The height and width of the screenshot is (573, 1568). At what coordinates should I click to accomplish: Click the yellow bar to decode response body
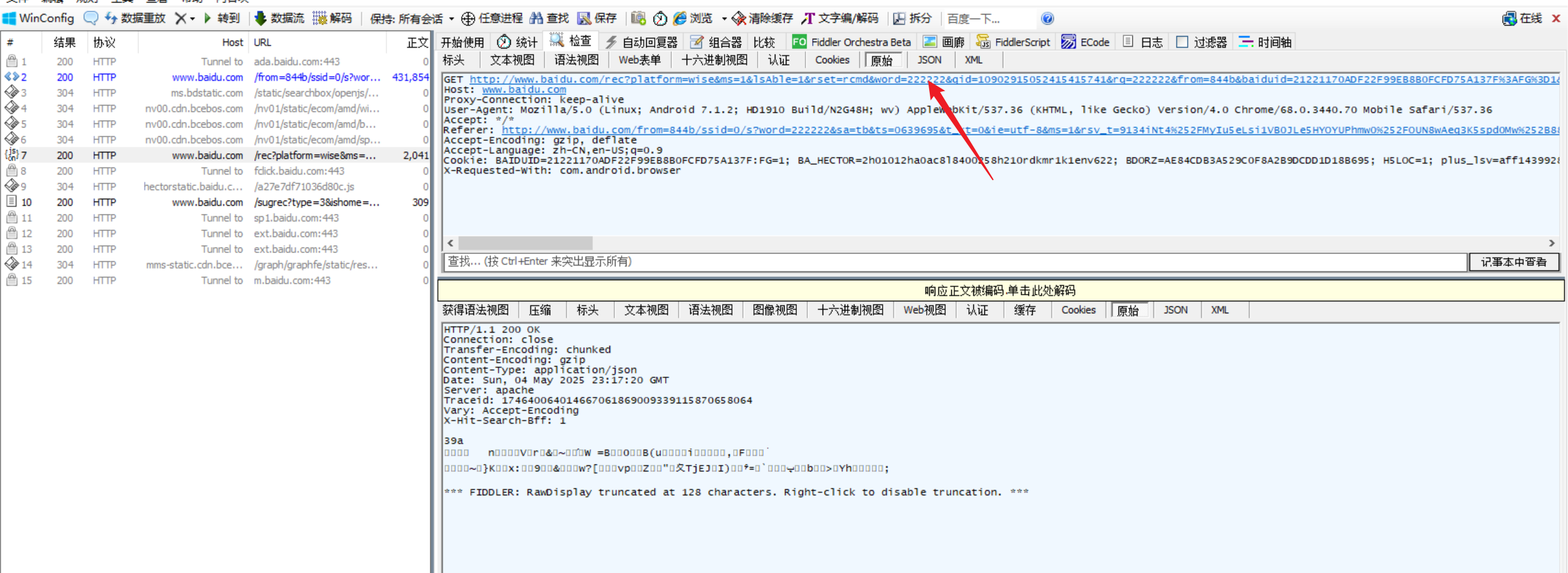1000,290
